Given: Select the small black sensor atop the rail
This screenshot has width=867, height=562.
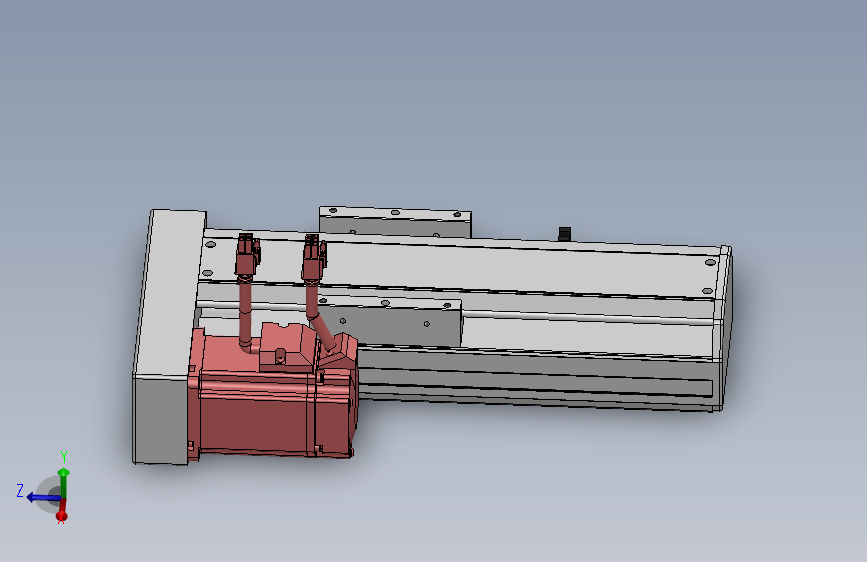Looking at the screenshot, I should click(565, 233).
